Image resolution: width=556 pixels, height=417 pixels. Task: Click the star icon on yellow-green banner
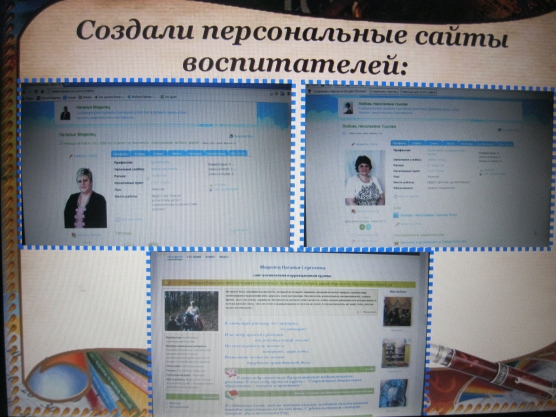[167, 283]
